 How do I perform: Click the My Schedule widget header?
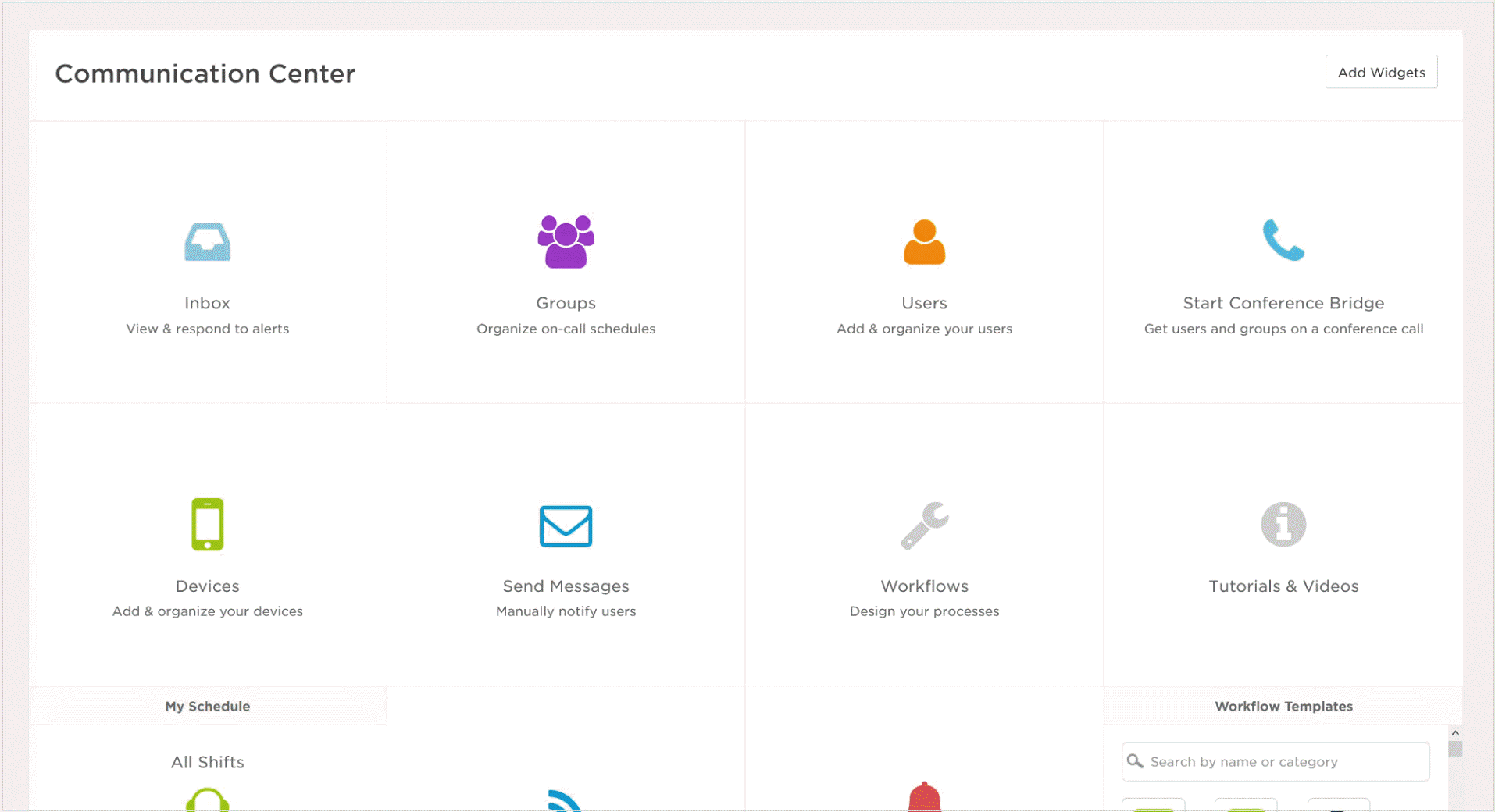207,706
